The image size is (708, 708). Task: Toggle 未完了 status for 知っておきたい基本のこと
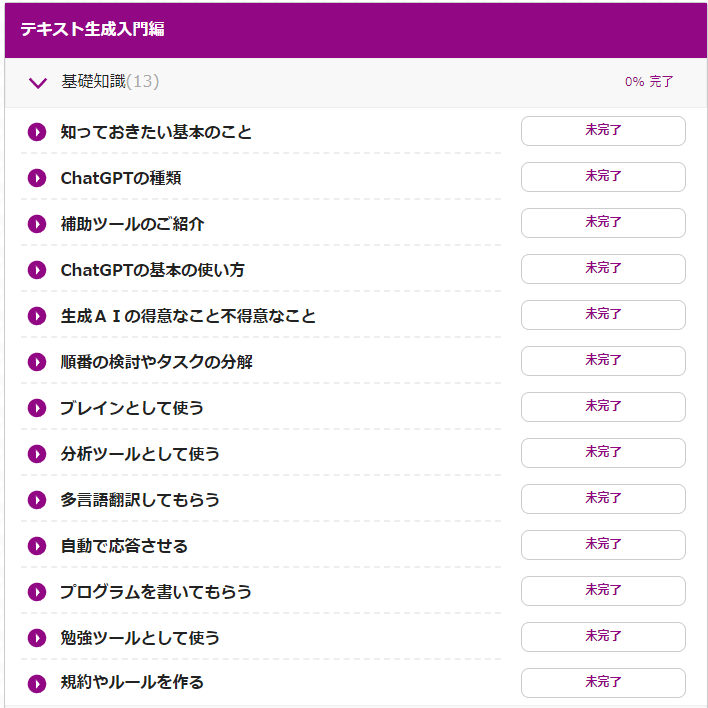point(603,131)
